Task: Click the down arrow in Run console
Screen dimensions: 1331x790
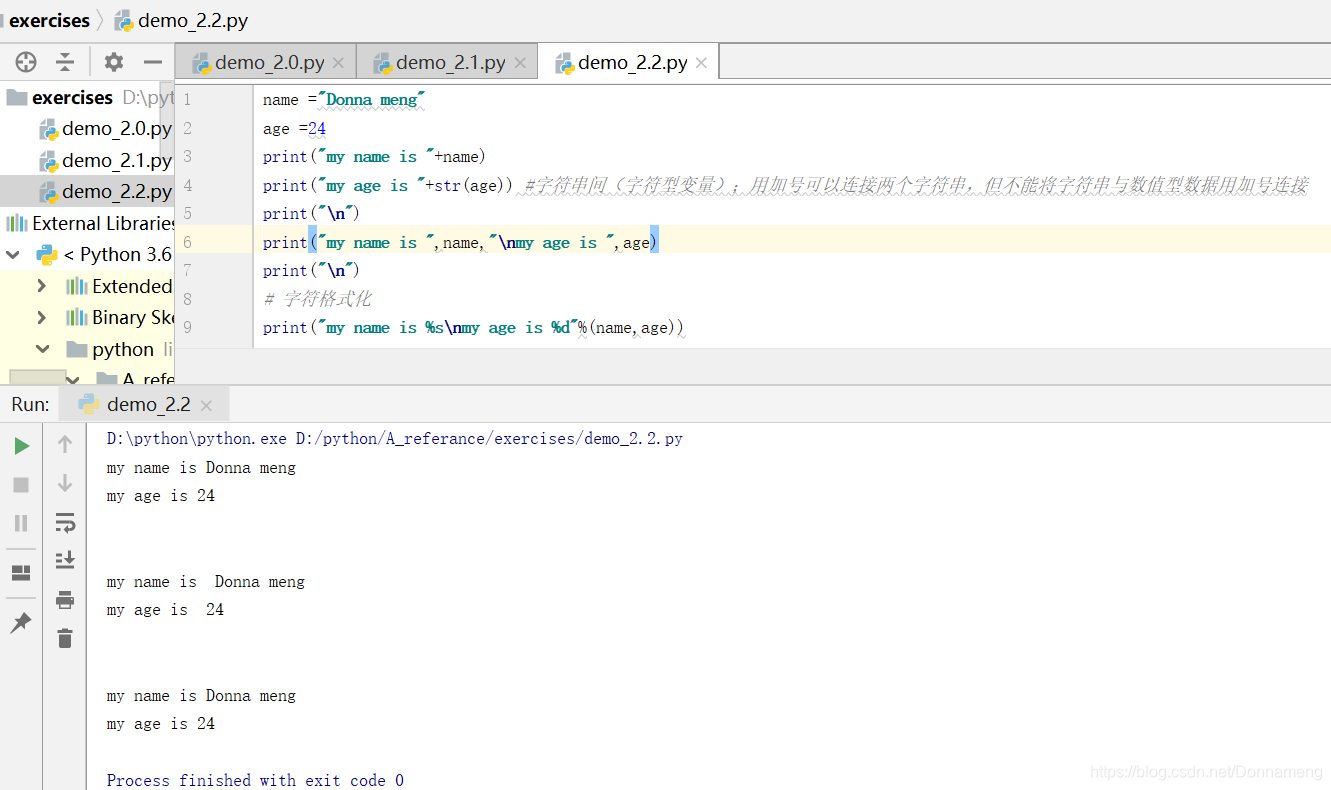Action: pyautogui.click(x=65, y=483)
